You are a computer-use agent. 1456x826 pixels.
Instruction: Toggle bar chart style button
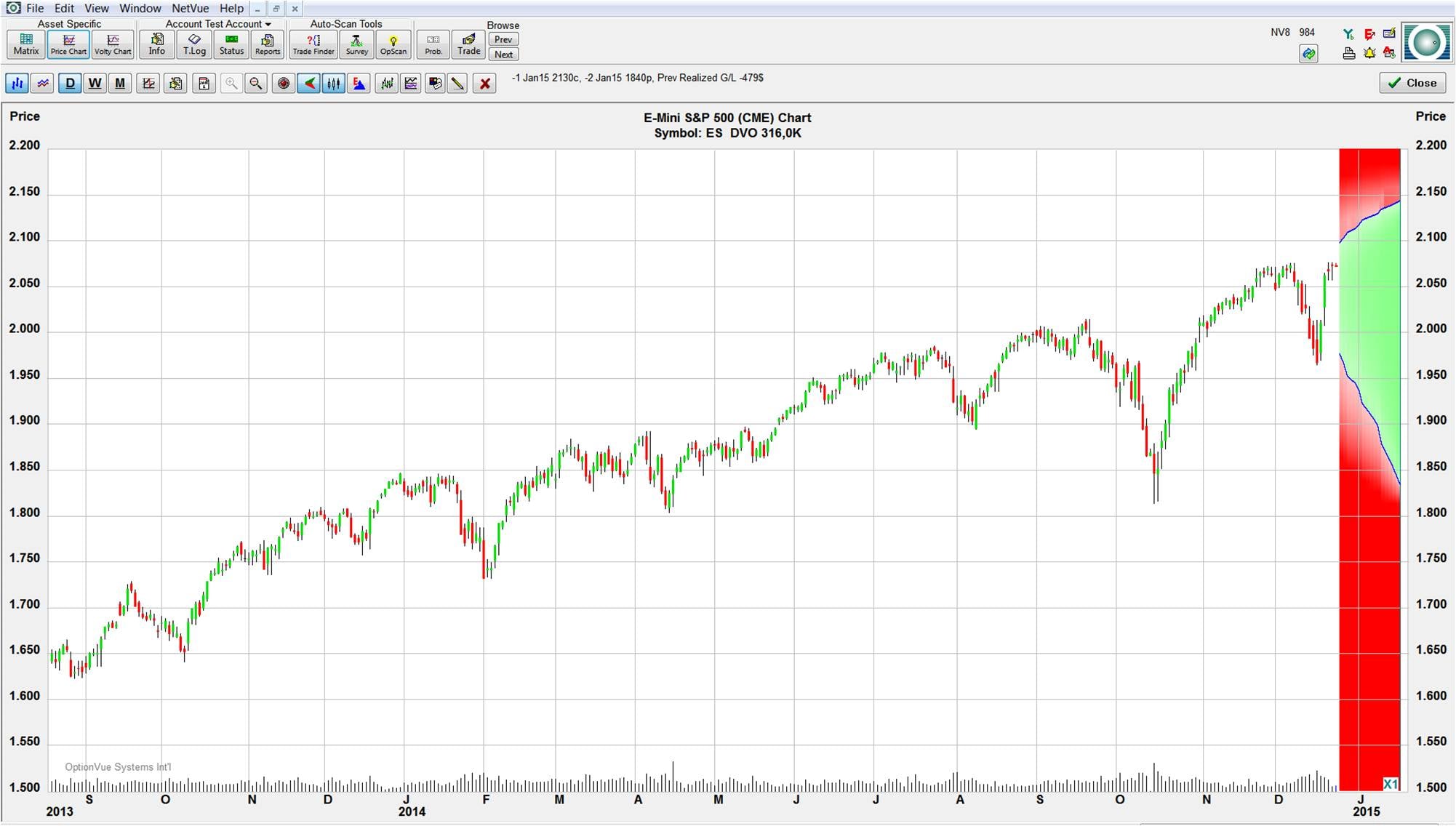[x=17, y=84]
